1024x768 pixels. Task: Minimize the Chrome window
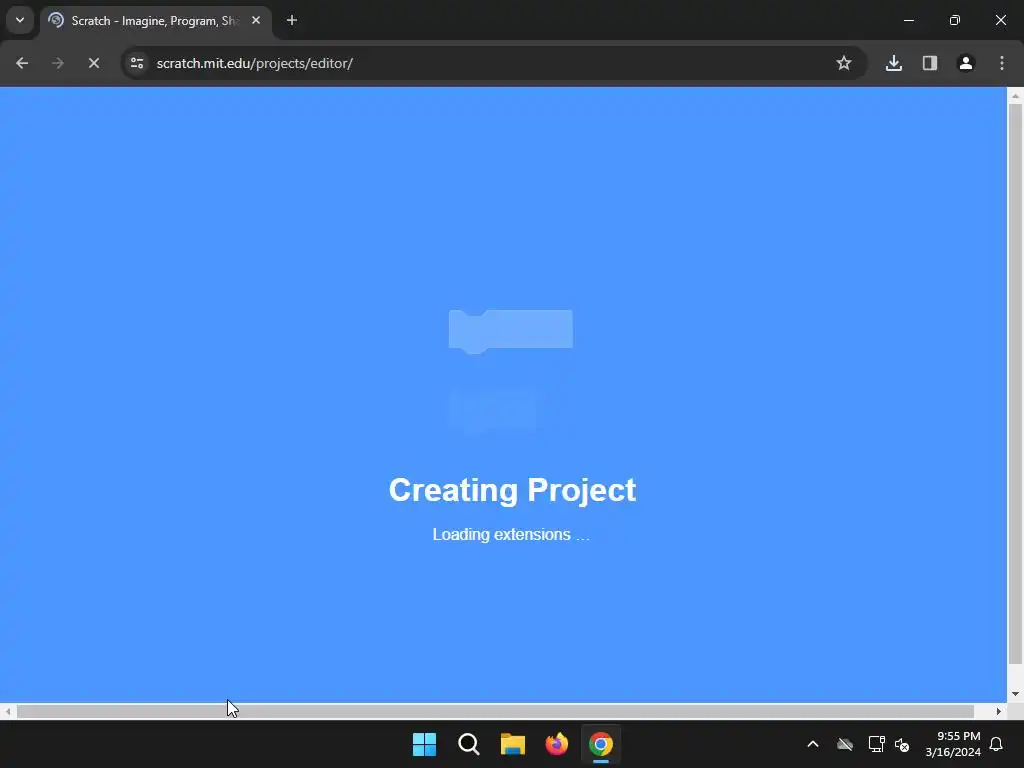(x=908, y=20)
